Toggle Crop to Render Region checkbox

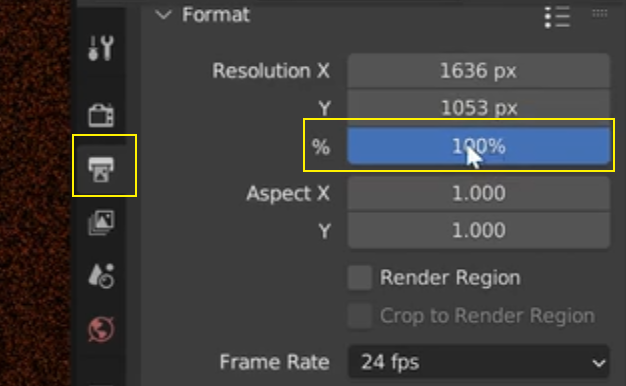[x=360, y=316]
